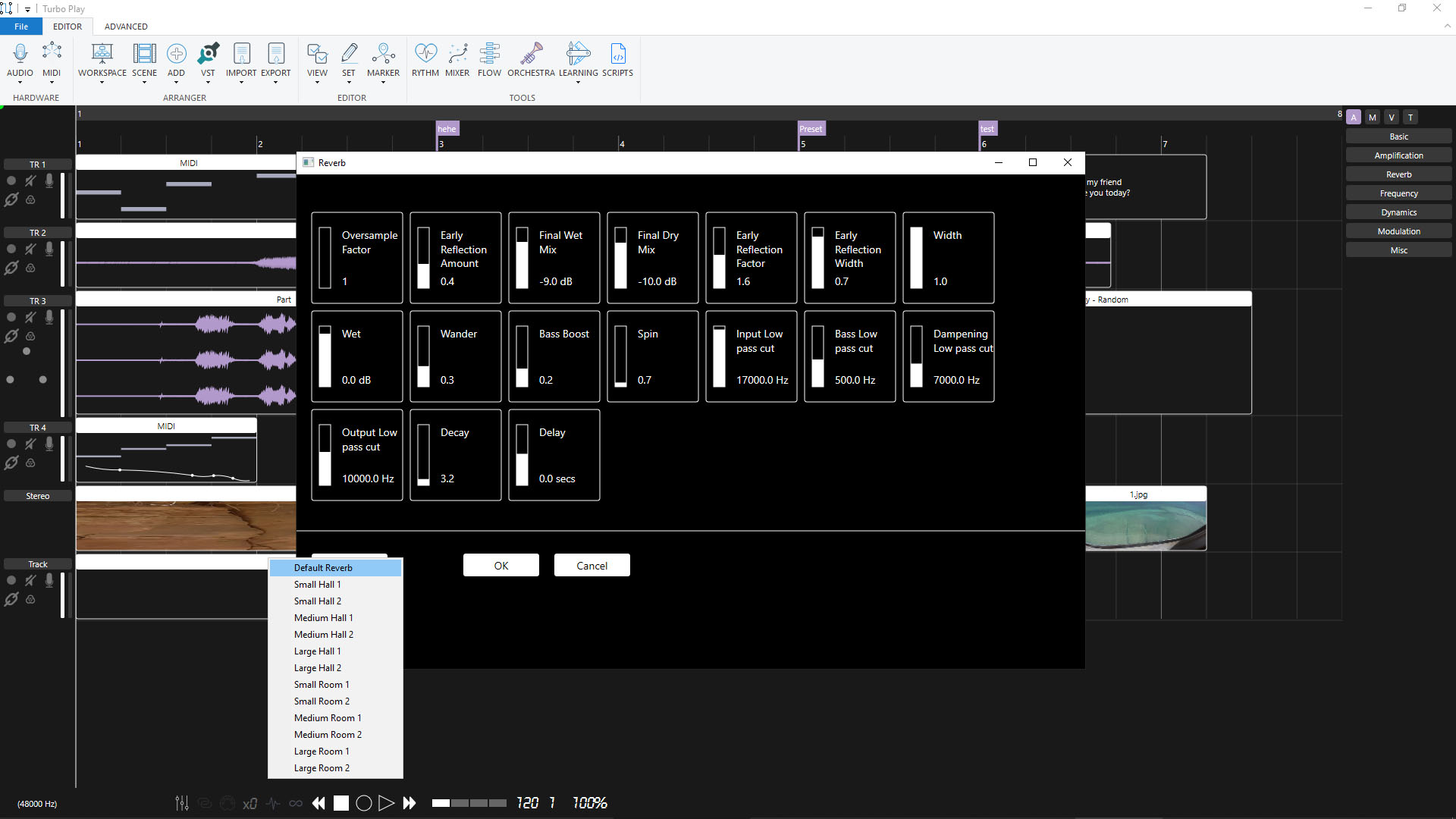1456x819 pixels.
Task: Open the MIXER tool
Action: 457,61
